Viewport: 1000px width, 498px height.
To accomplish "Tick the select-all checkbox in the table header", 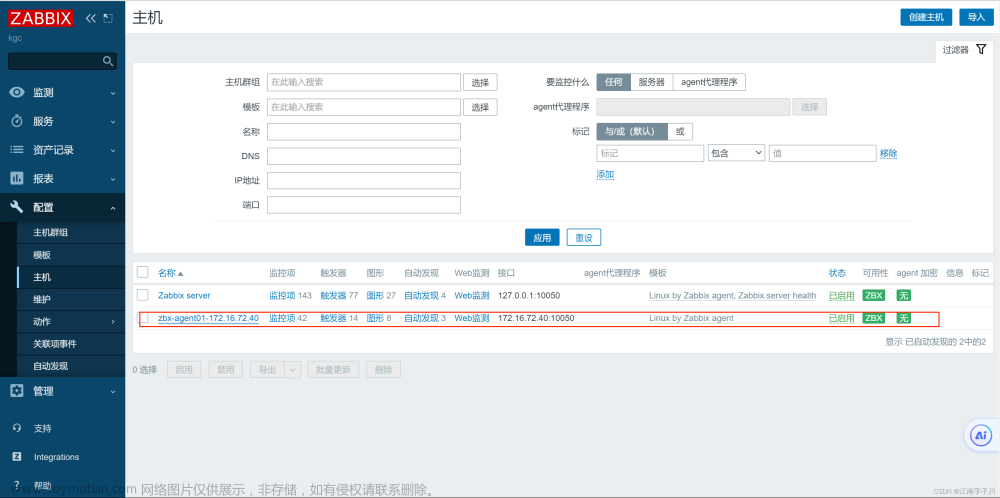I will (x=143, y=272).
